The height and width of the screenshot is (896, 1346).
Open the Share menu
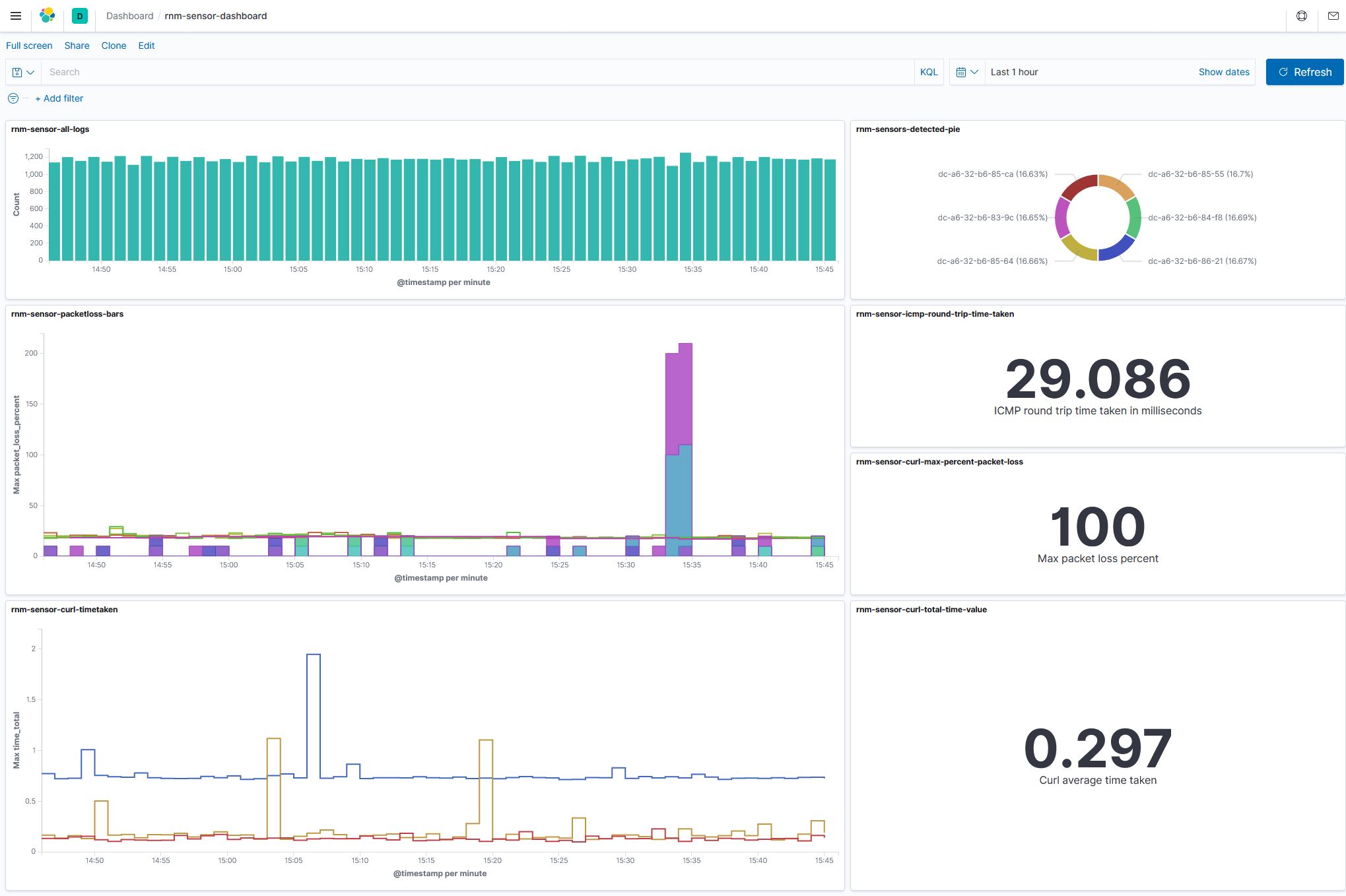pos(77,46)
